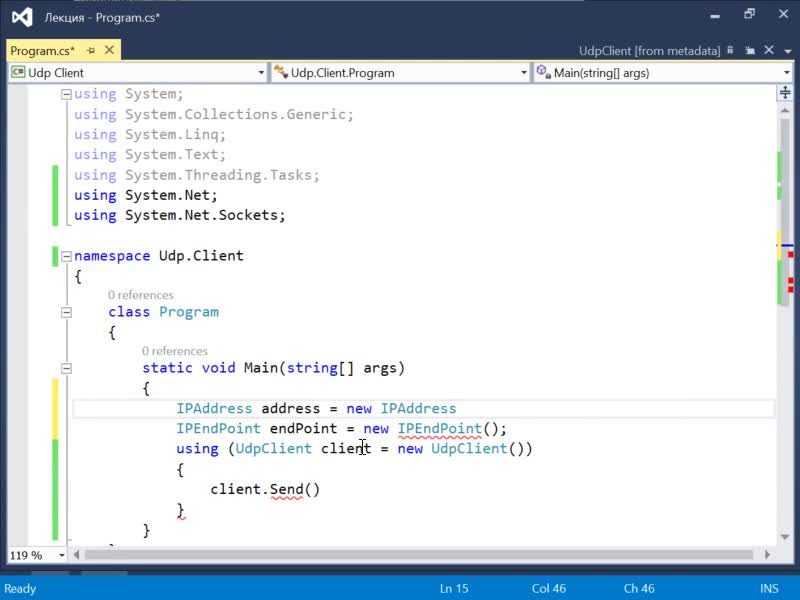This screenshot has width=800, height=600.
Task: Collapse the using directives block
Action: (66, 94)
